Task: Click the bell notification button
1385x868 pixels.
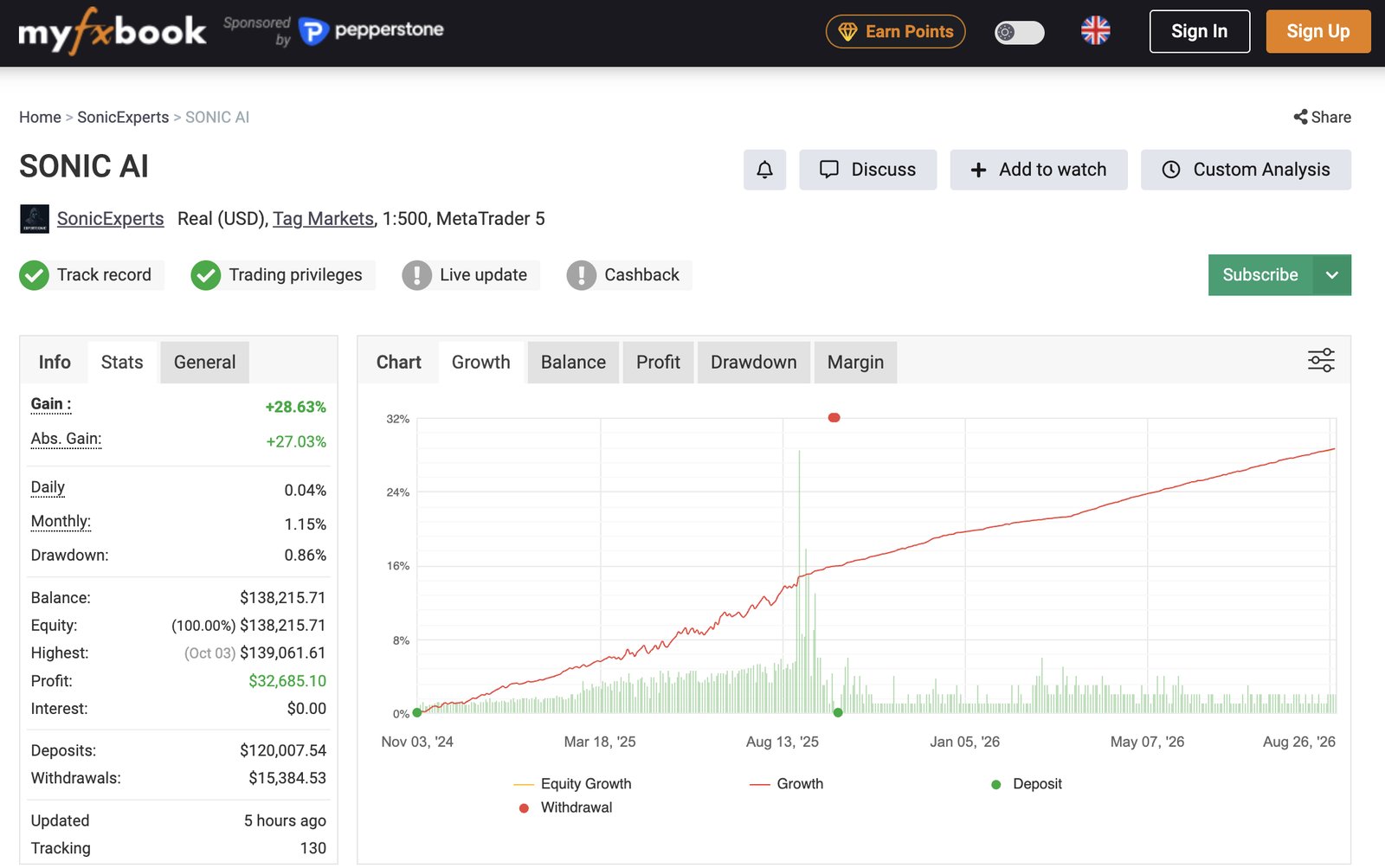Action: pos(764,170)
